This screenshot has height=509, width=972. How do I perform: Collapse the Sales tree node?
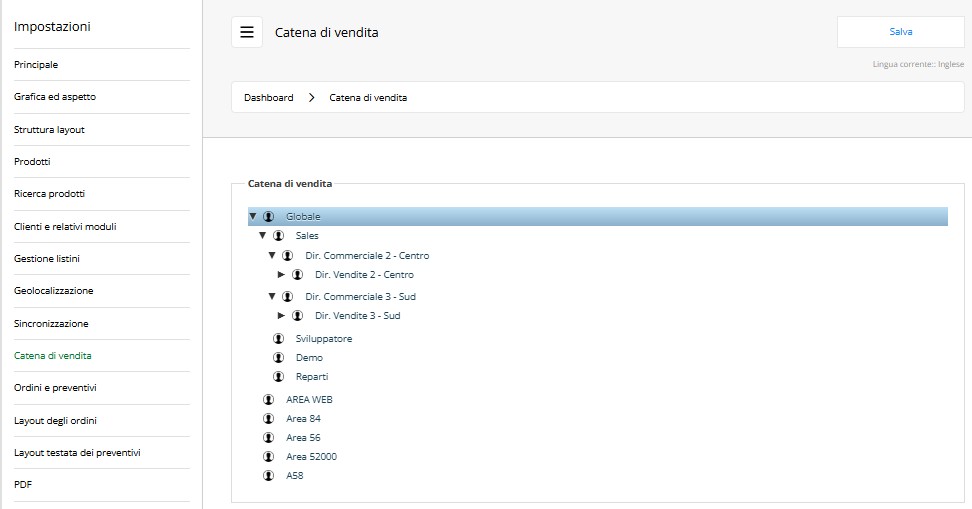point(262,236)
